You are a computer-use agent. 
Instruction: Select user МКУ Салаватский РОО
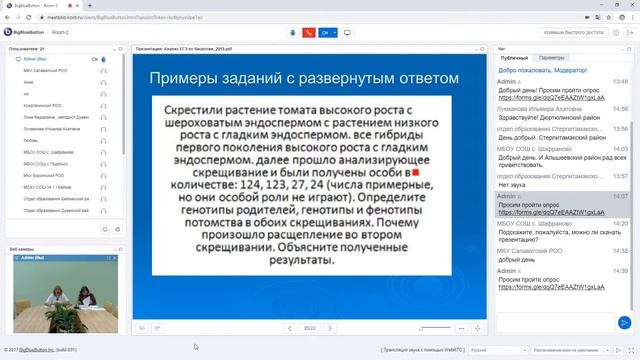click(45, 71)
